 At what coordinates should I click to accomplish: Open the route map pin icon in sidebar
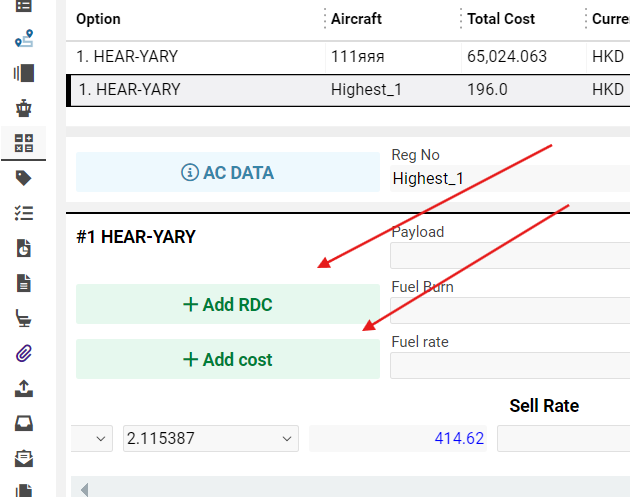pyautogui.click(x=24, y=39)
